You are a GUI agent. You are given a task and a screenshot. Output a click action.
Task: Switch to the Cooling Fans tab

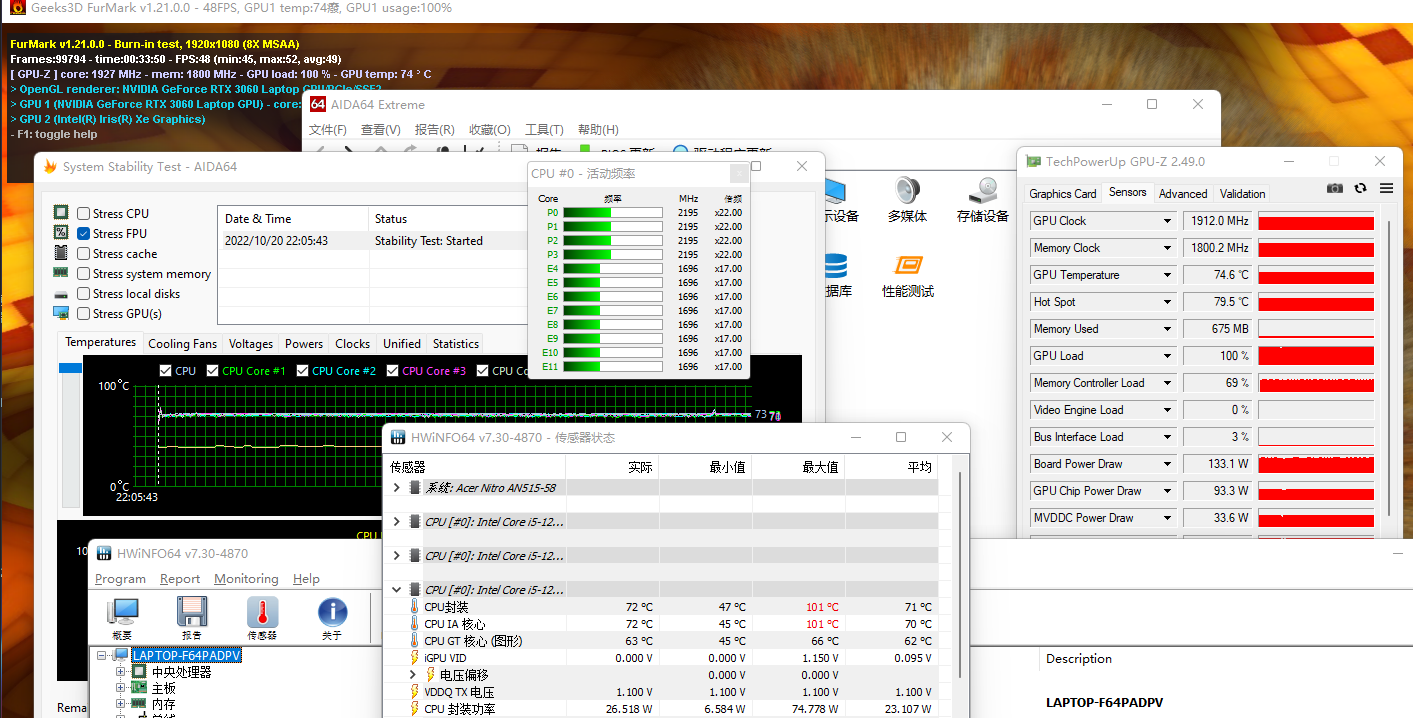pos(182,343)
